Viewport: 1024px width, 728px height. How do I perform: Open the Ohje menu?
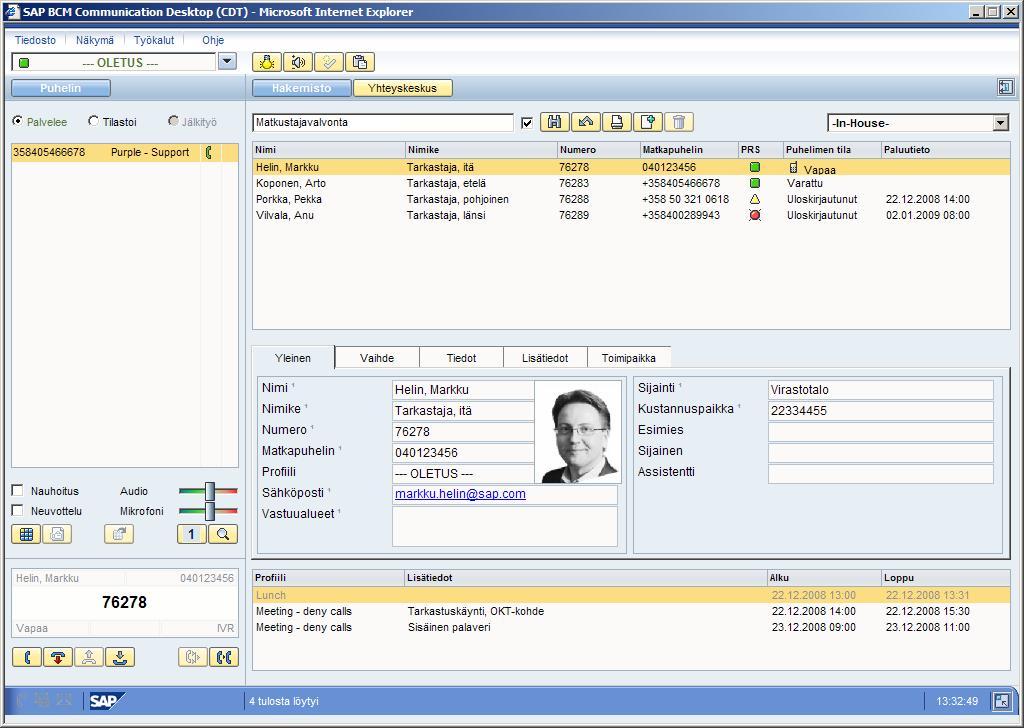click(x=213, y=40)
